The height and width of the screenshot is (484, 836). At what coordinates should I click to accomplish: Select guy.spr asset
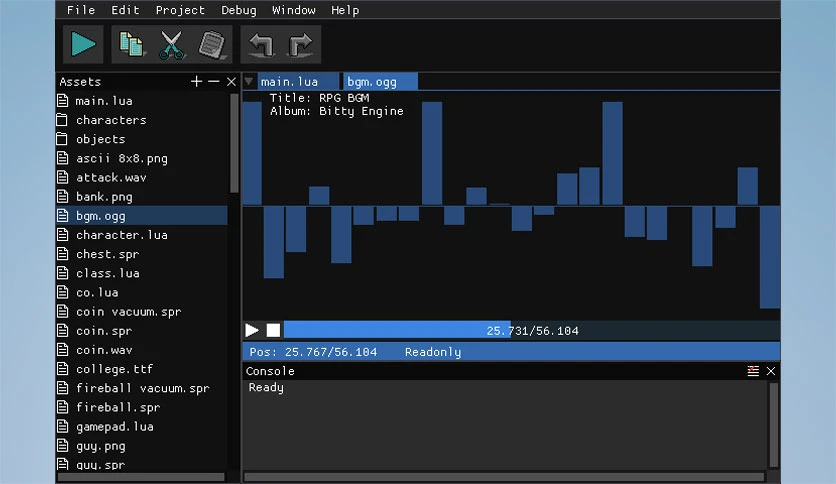[142, 465]
